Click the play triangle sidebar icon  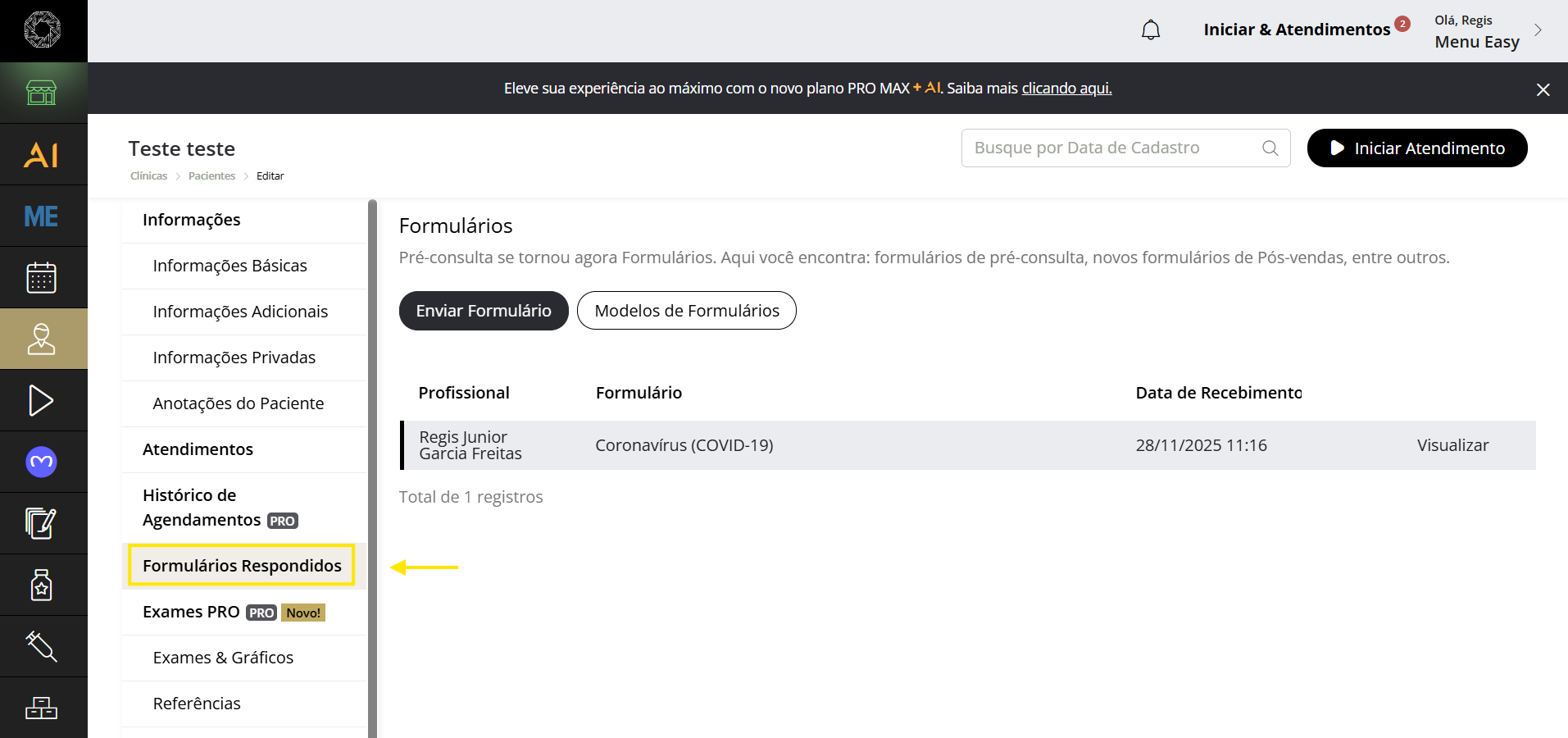click(x=42, y=400)
